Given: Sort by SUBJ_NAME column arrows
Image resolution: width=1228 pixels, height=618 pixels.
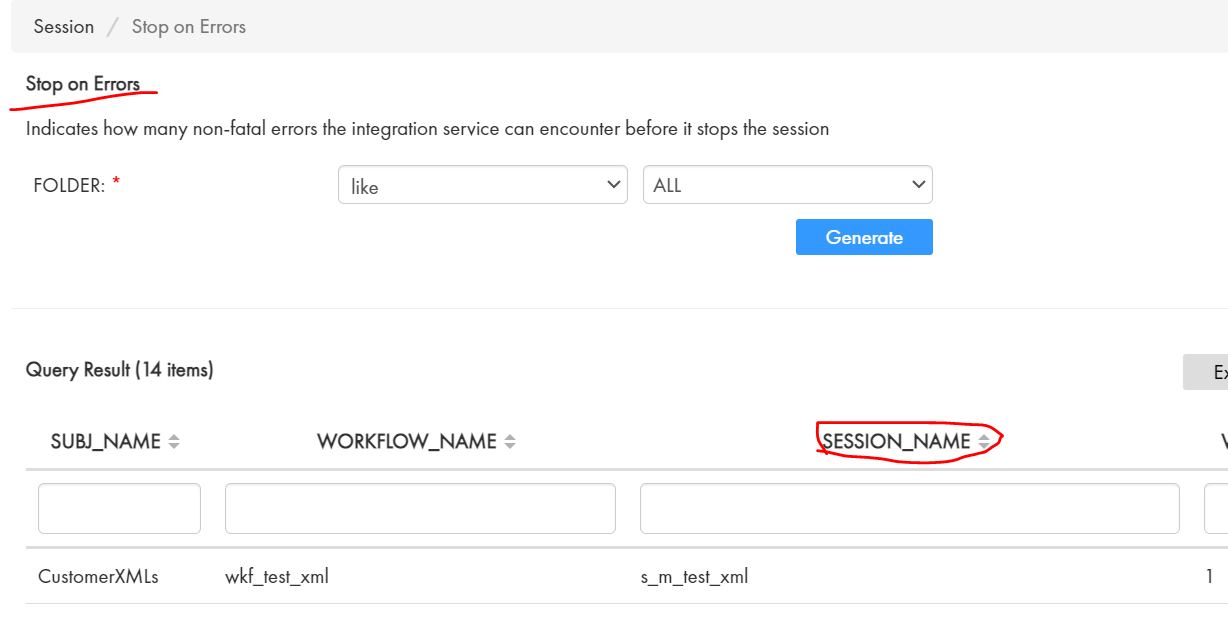Looking at the screenshot, I should coord(174,442).
